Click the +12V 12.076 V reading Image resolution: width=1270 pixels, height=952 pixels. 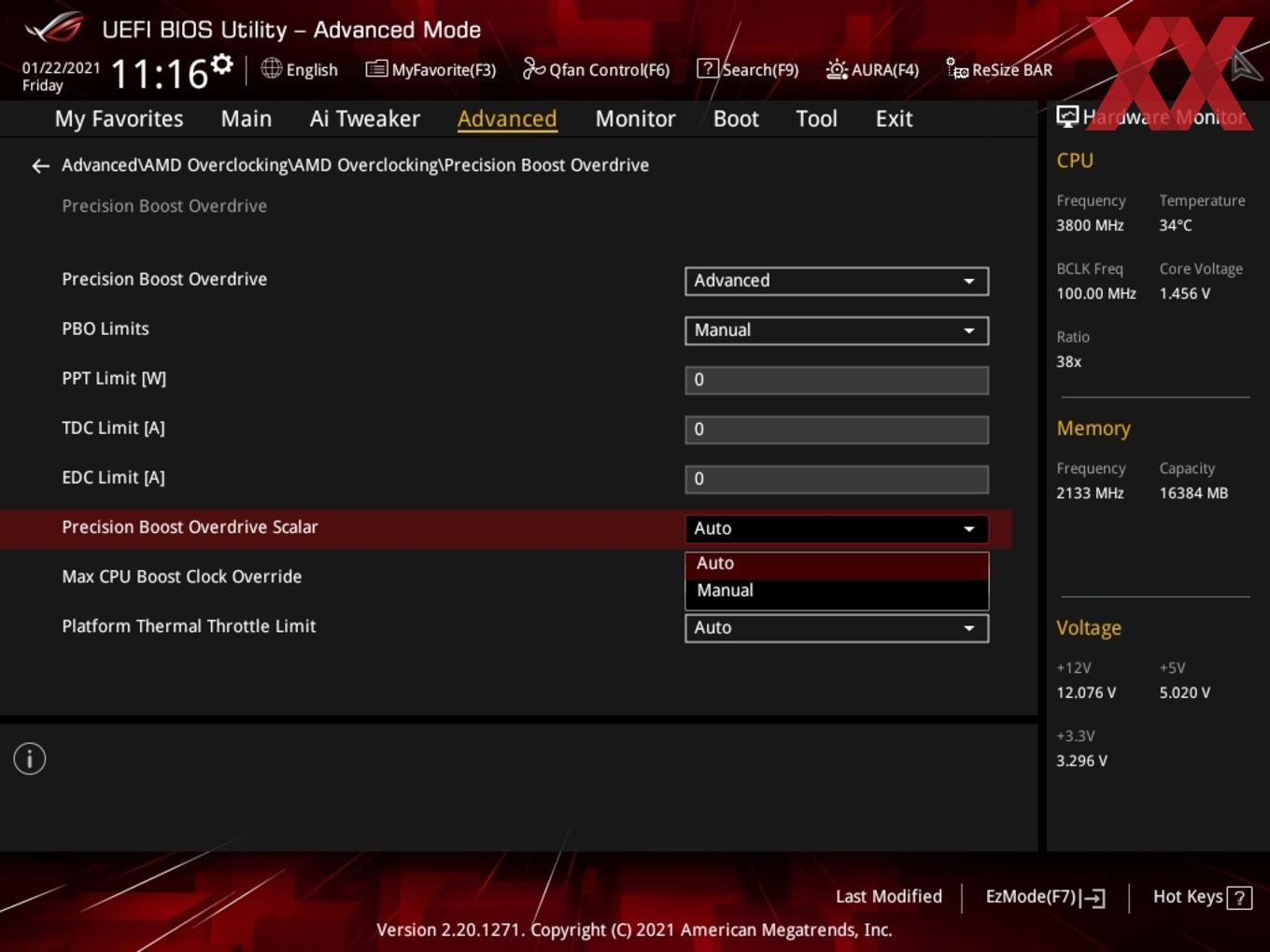pos(1086,693)
